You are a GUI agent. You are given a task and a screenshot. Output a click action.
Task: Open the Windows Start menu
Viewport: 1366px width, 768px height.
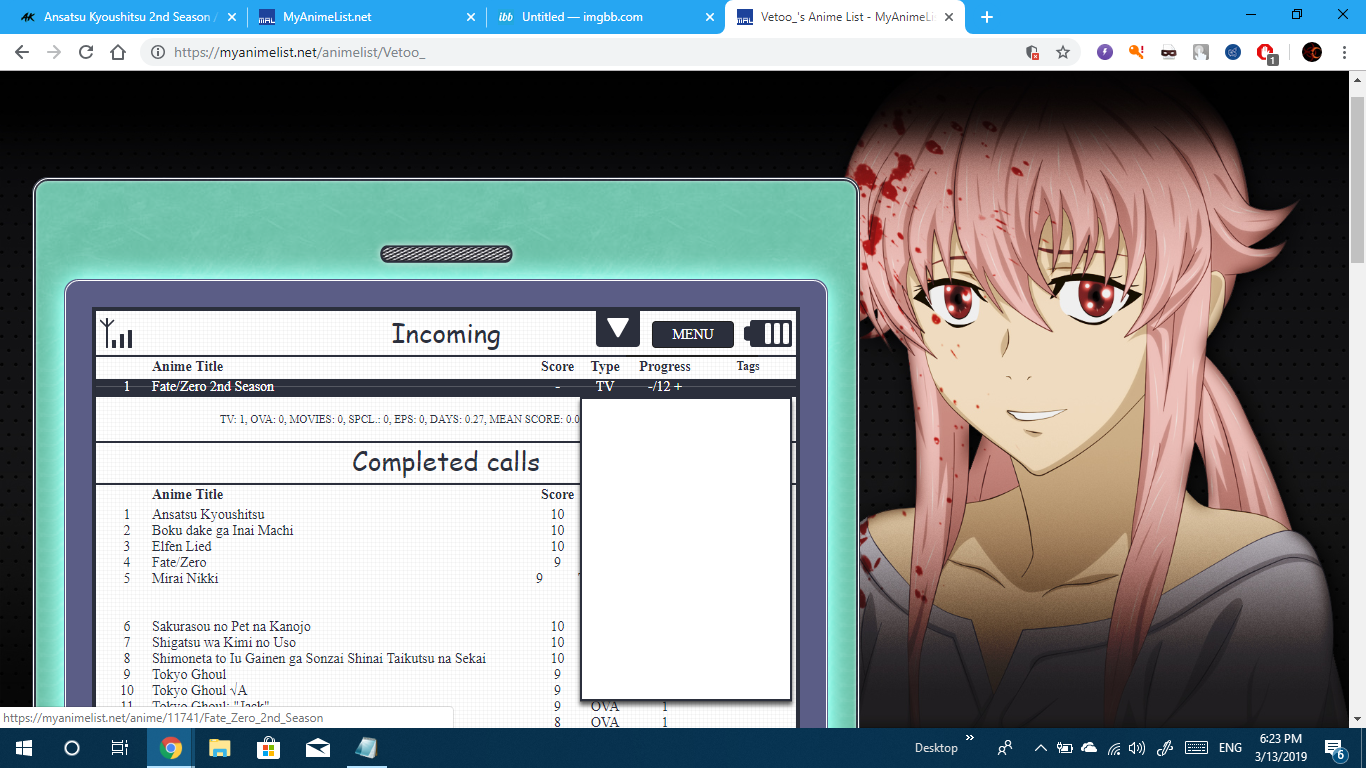click(24, 748)
